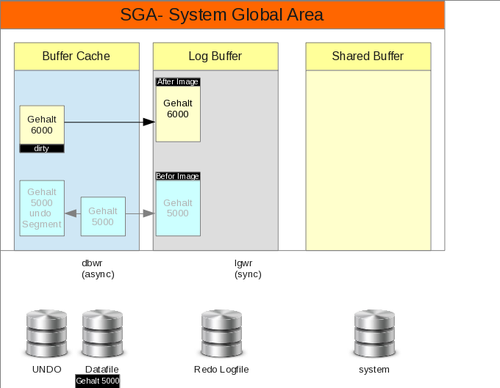500x388 pixels.
Task: Select the black Gehalt 5000 label under Datafile
Action: (98, 381)
